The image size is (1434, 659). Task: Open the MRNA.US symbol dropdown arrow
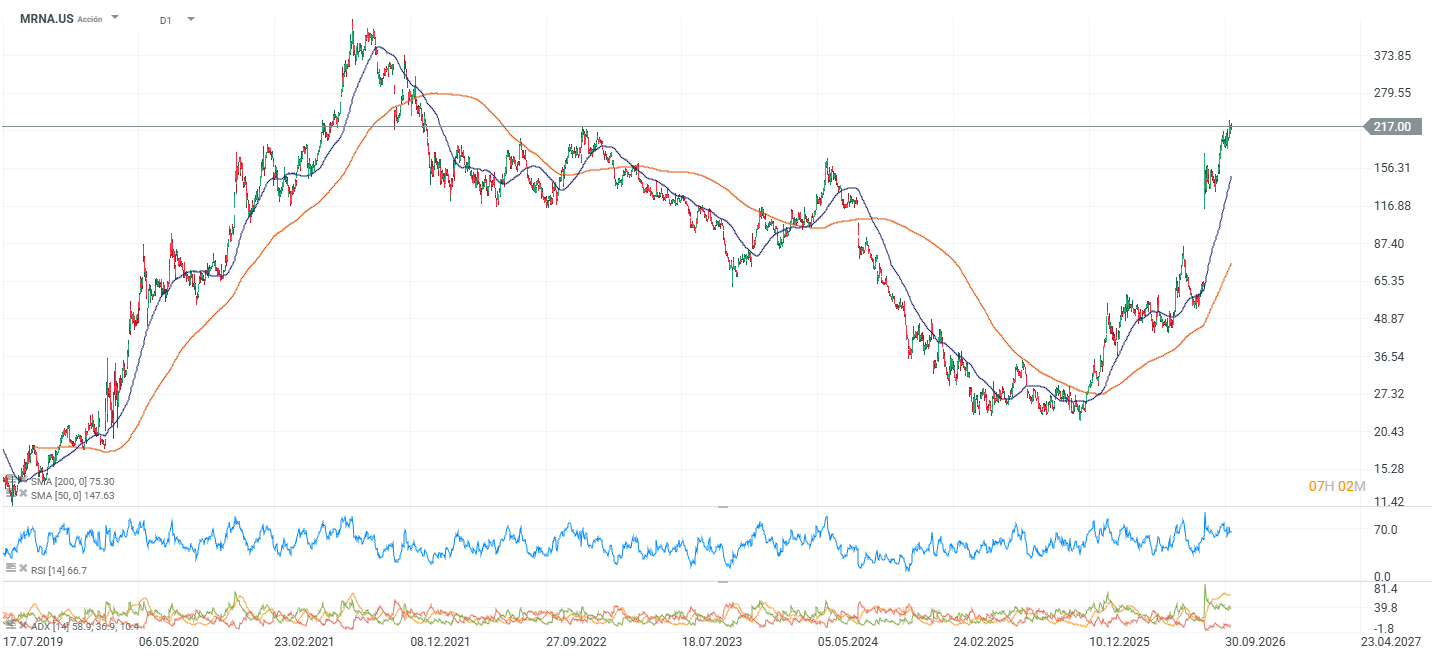coord(116,18)
